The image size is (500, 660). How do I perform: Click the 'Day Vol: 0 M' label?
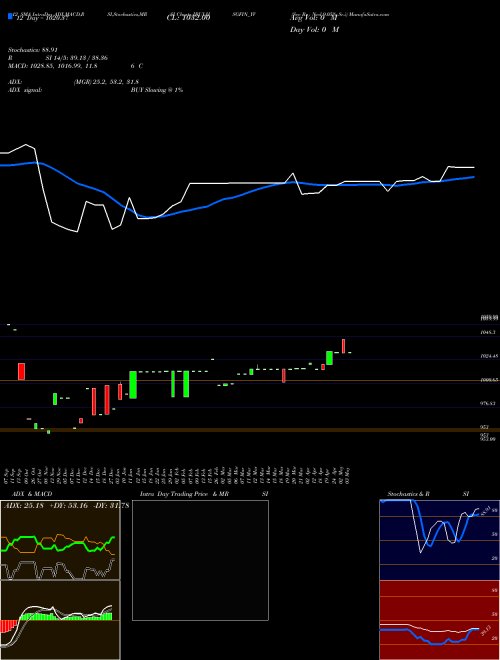click(314, 30)
